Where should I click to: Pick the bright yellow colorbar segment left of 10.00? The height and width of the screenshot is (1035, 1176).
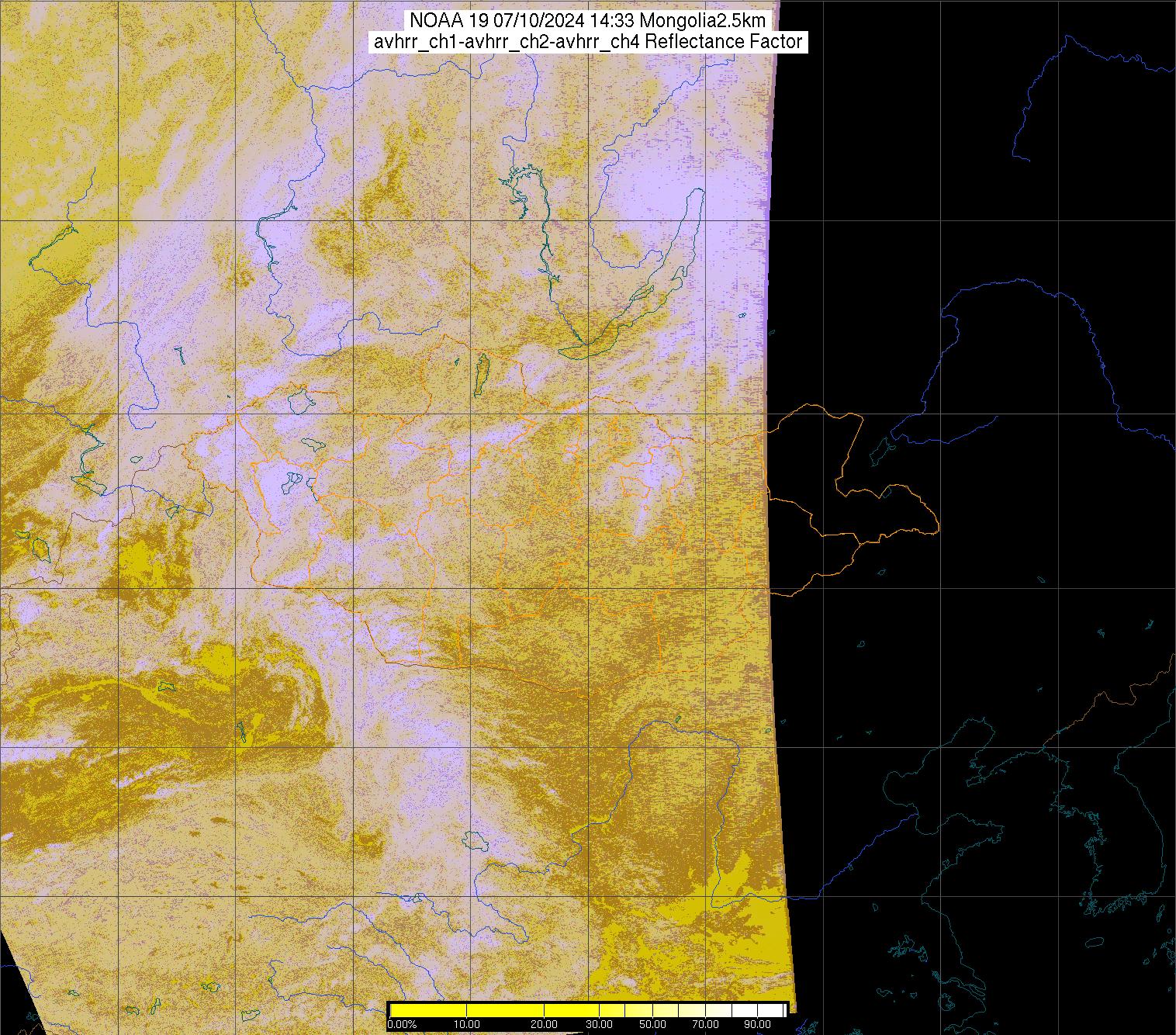tap(427, 1010)
